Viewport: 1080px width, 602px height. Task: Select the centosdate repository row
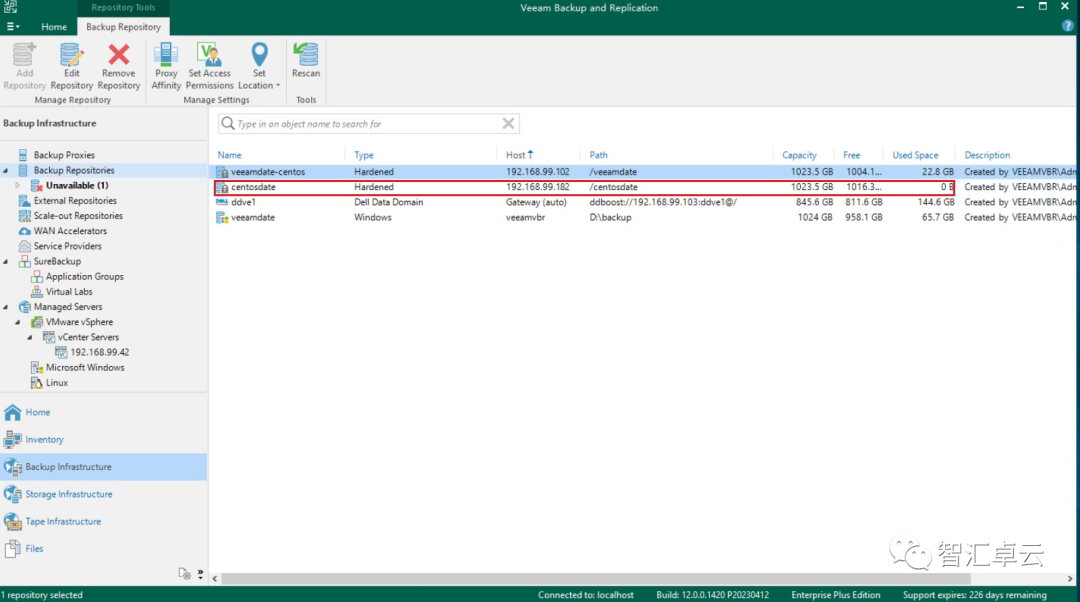644,187
